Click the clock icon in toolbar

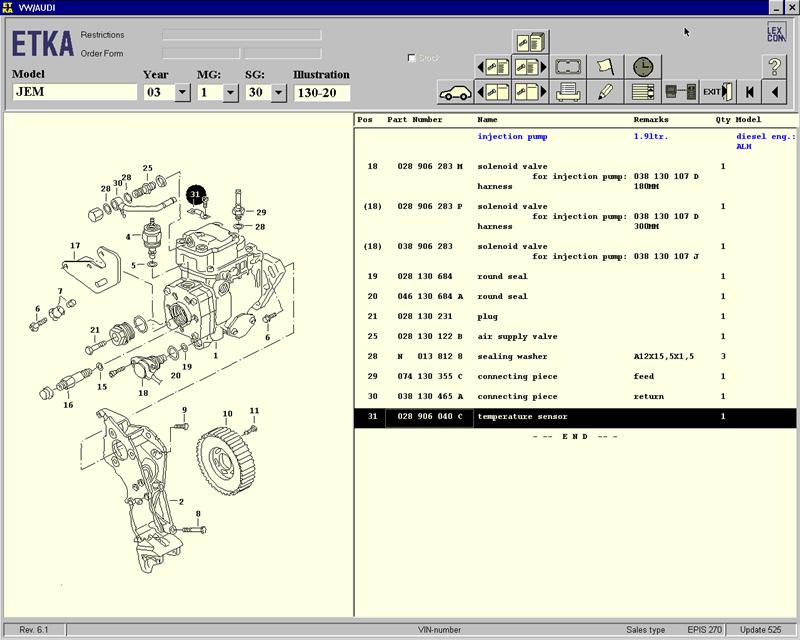coord(643,67)
